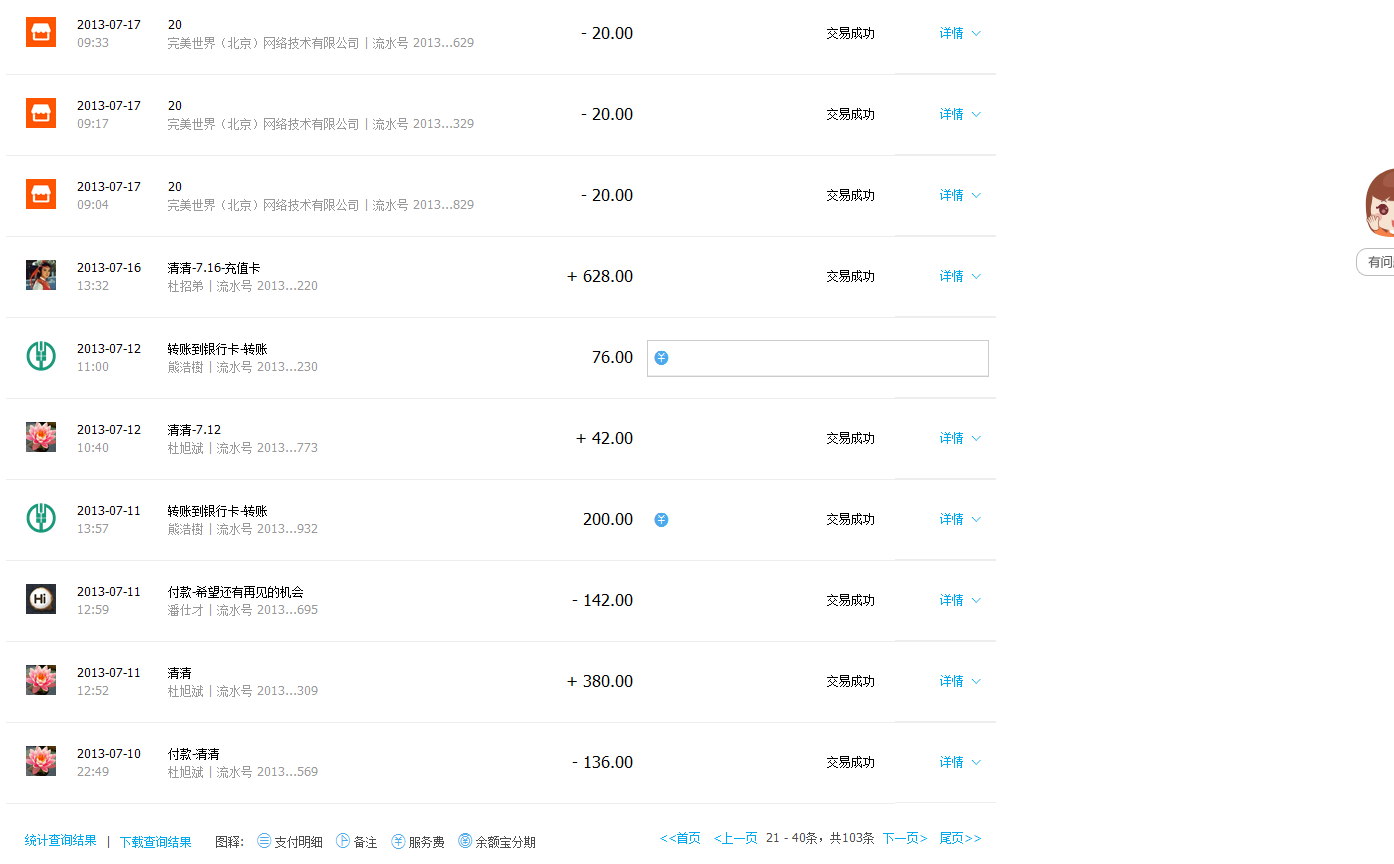Click the fee tooltip box beside 76.00
Screen dimensions: 1394x864
point(818,358)
